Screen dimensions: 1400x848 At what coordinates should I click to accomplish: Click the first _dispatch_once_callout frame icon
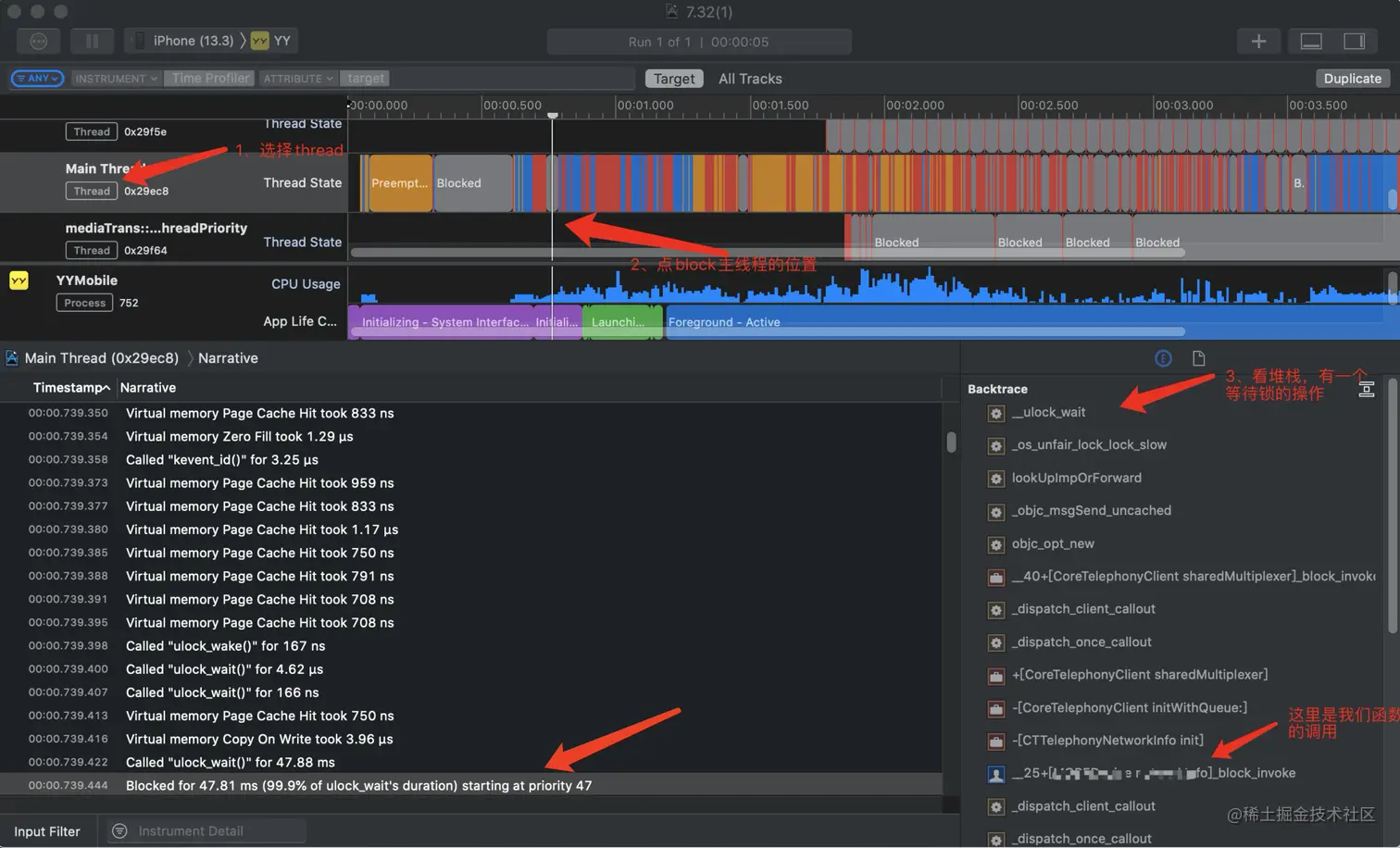point(996,642)
